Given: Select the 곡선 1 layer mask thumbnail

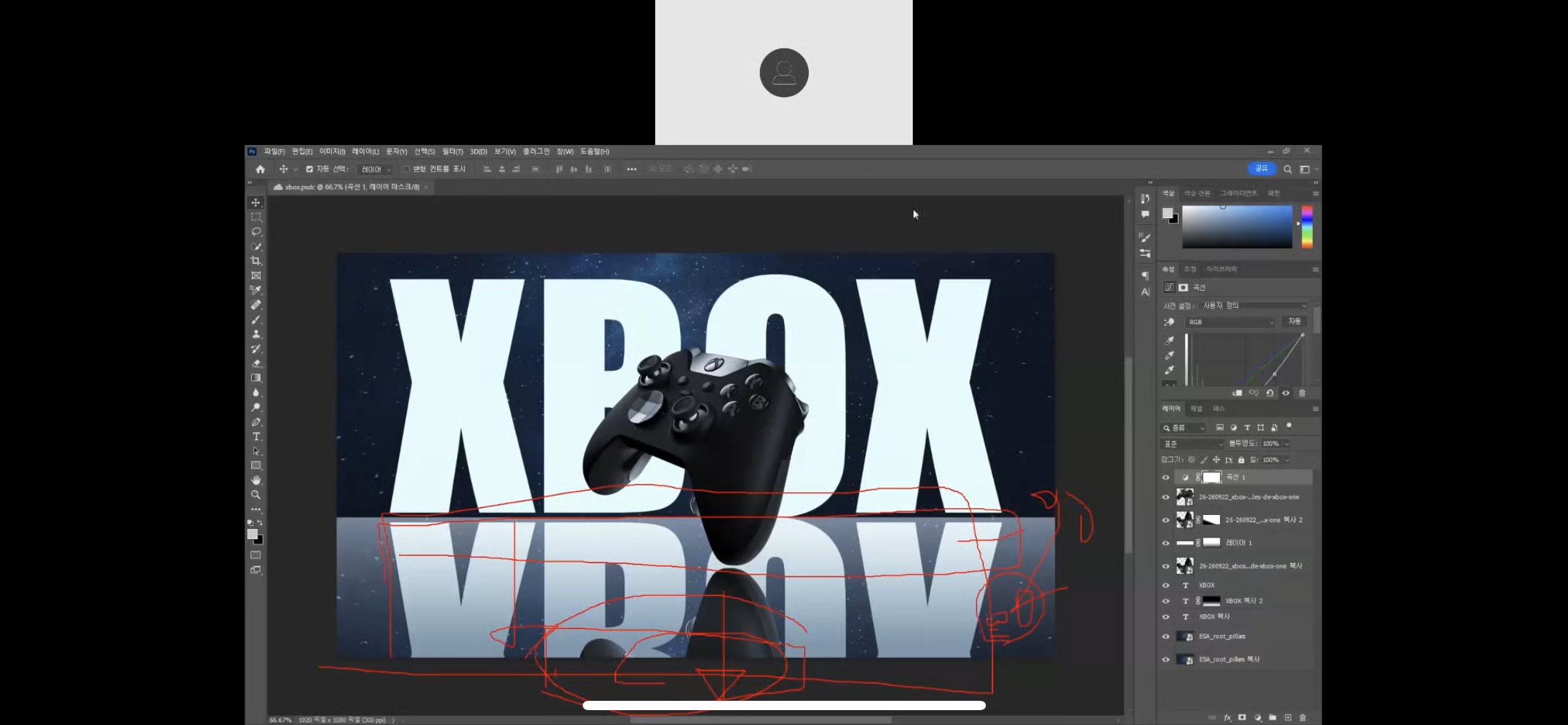Looking at the screenshot, I should [x=1211, y=477].
